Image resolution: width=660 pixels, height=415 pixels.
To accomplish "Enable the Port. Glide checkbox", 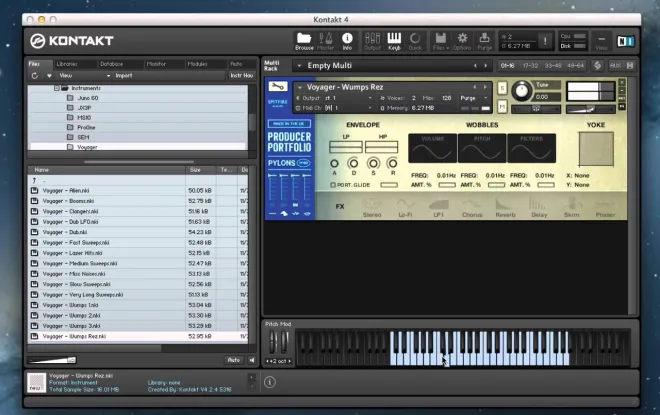I will click(x=333, y=185).
